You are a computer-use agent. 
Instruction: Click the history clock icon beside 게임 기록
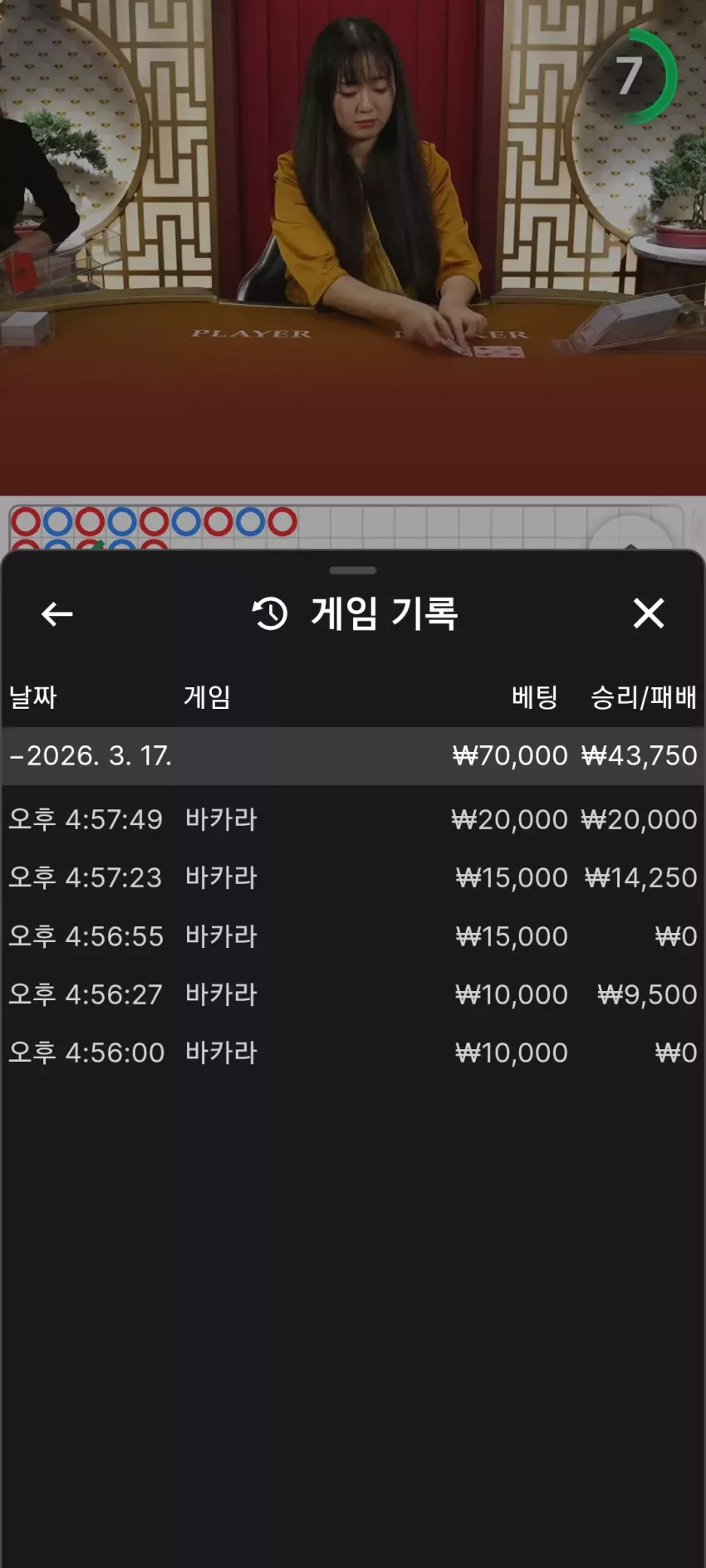coord(270,614)
